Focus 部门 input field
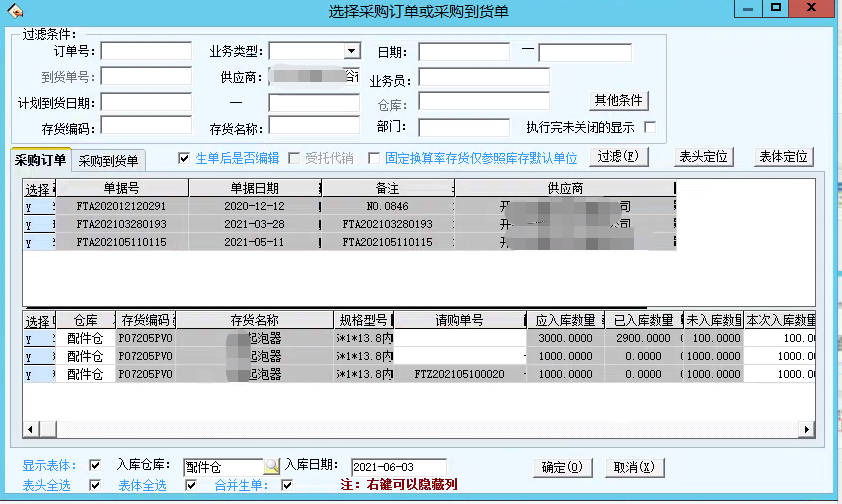The width and height of the screenshot is (842, 504). (x=464, y=128)
